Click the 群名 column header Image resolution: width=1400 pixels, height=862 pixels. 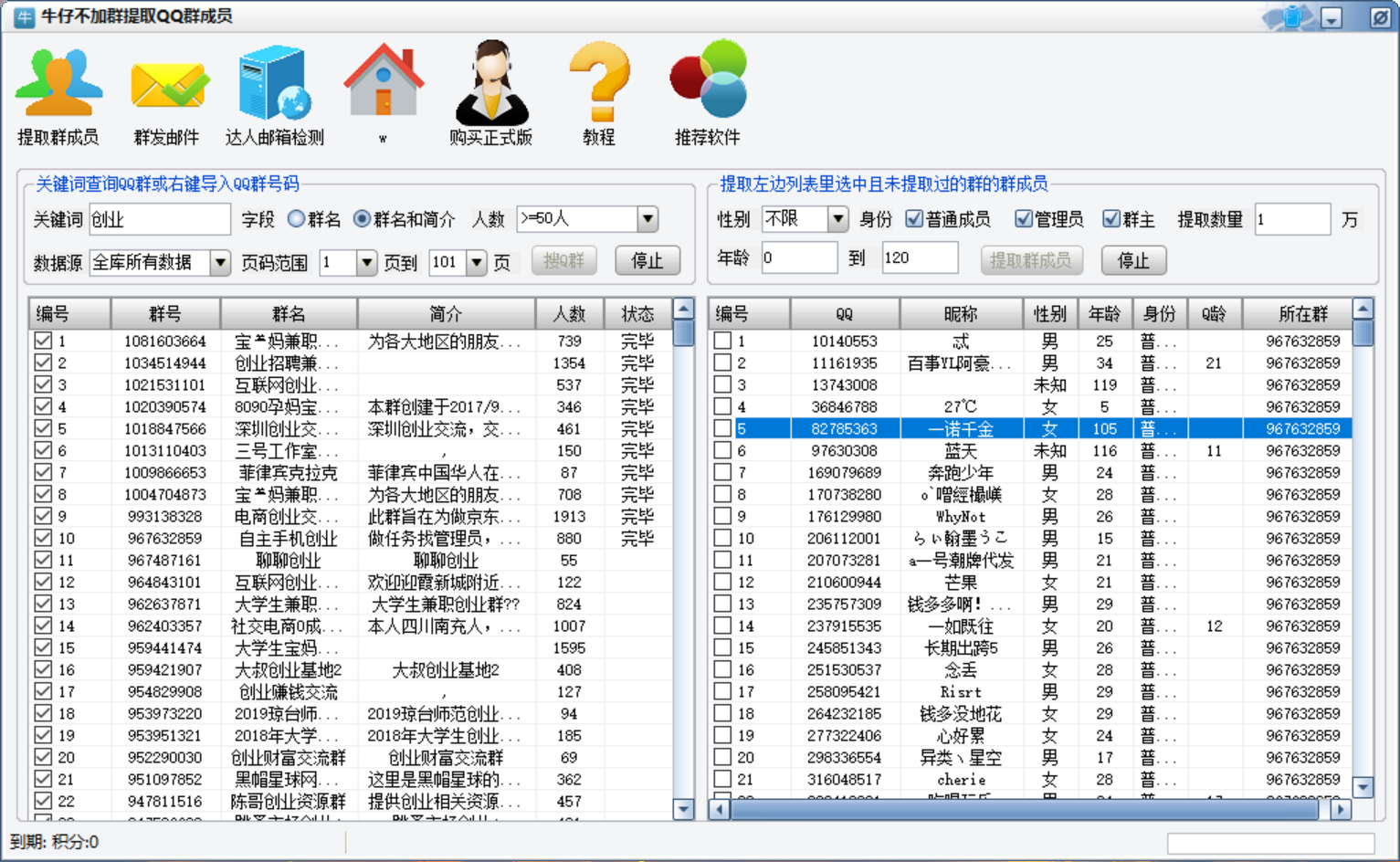(x=288, y=313)
